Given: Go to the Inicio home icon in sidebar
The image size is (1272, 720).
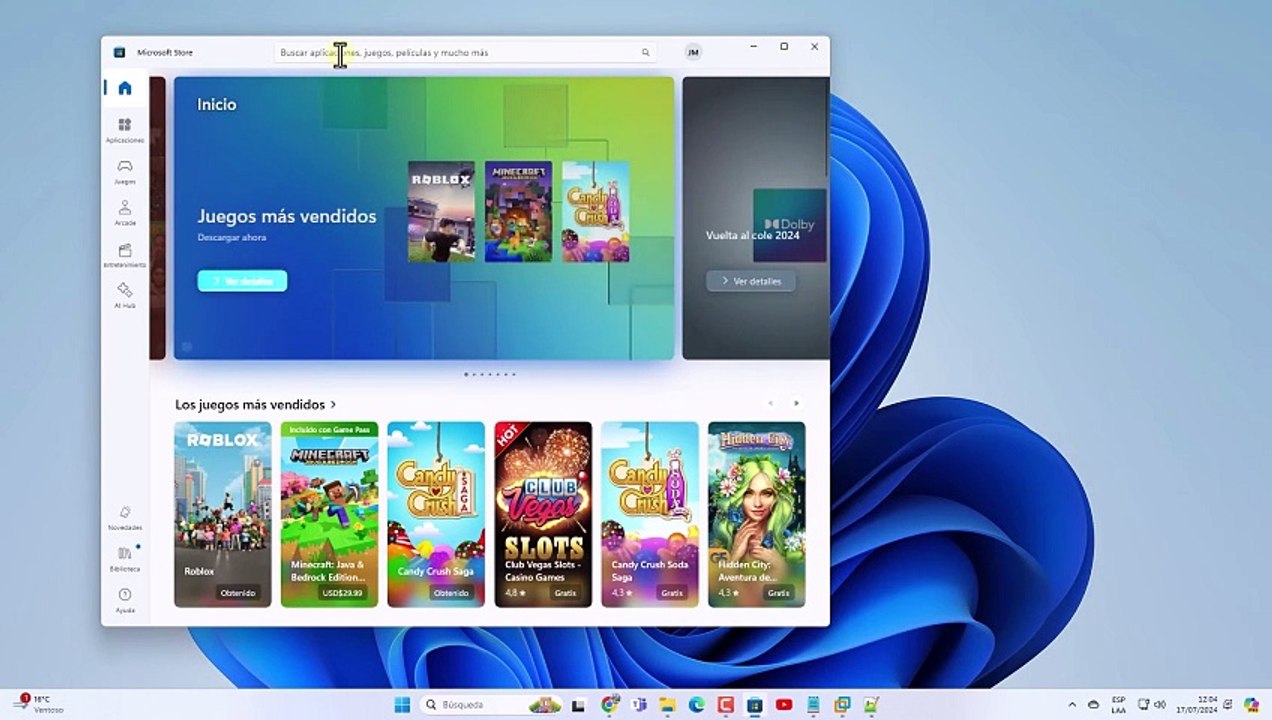Looking at the screenshot, I should point(124,88).
